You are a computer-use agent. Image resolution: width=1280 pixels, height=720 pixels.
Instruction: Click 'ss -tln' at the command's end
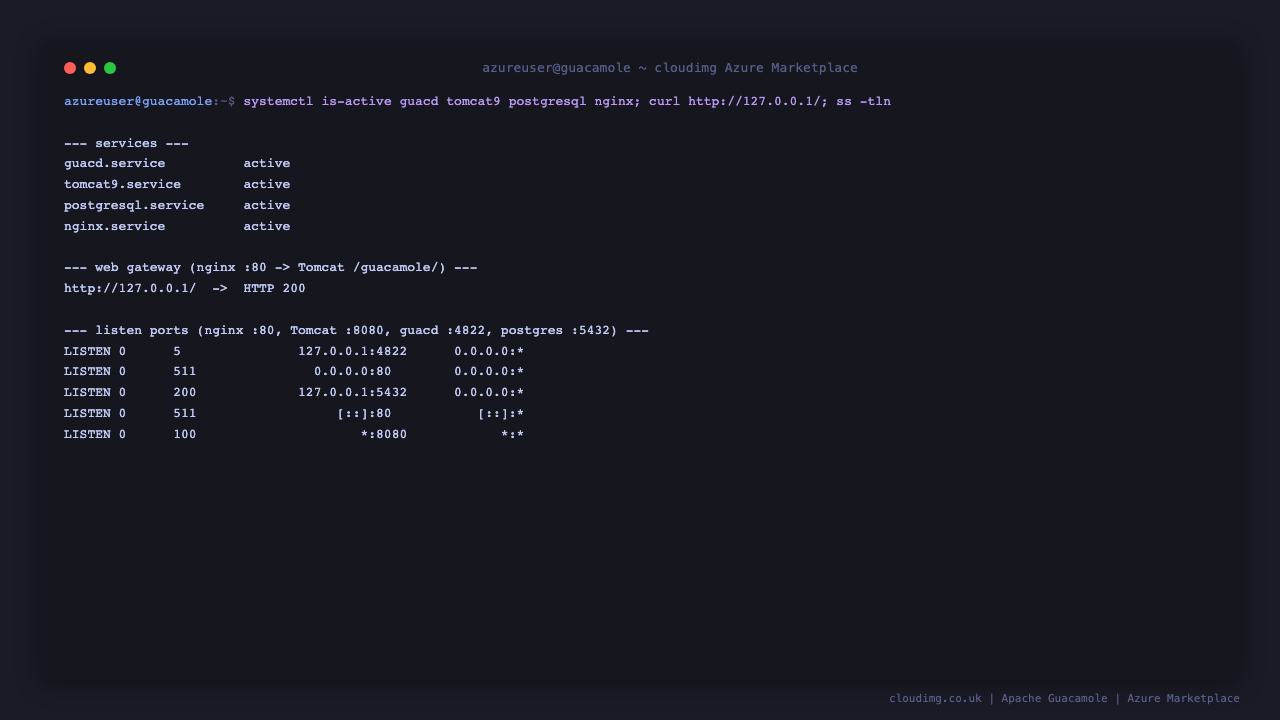[x=863, y=101]
